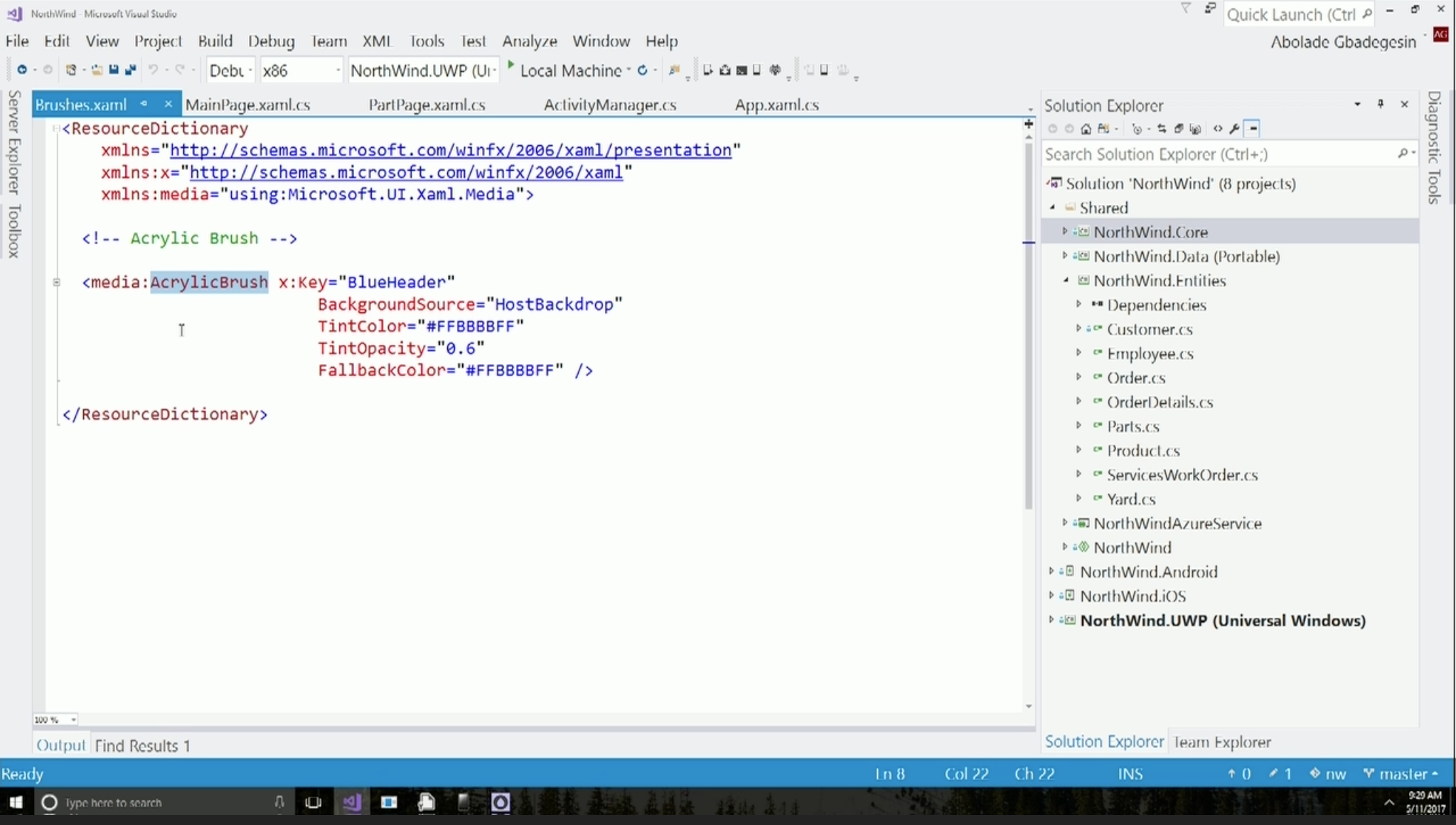Follow the winfx xaml presentation URL link
The height and width of the screenshot is (825, 1456).
point(450,150)
